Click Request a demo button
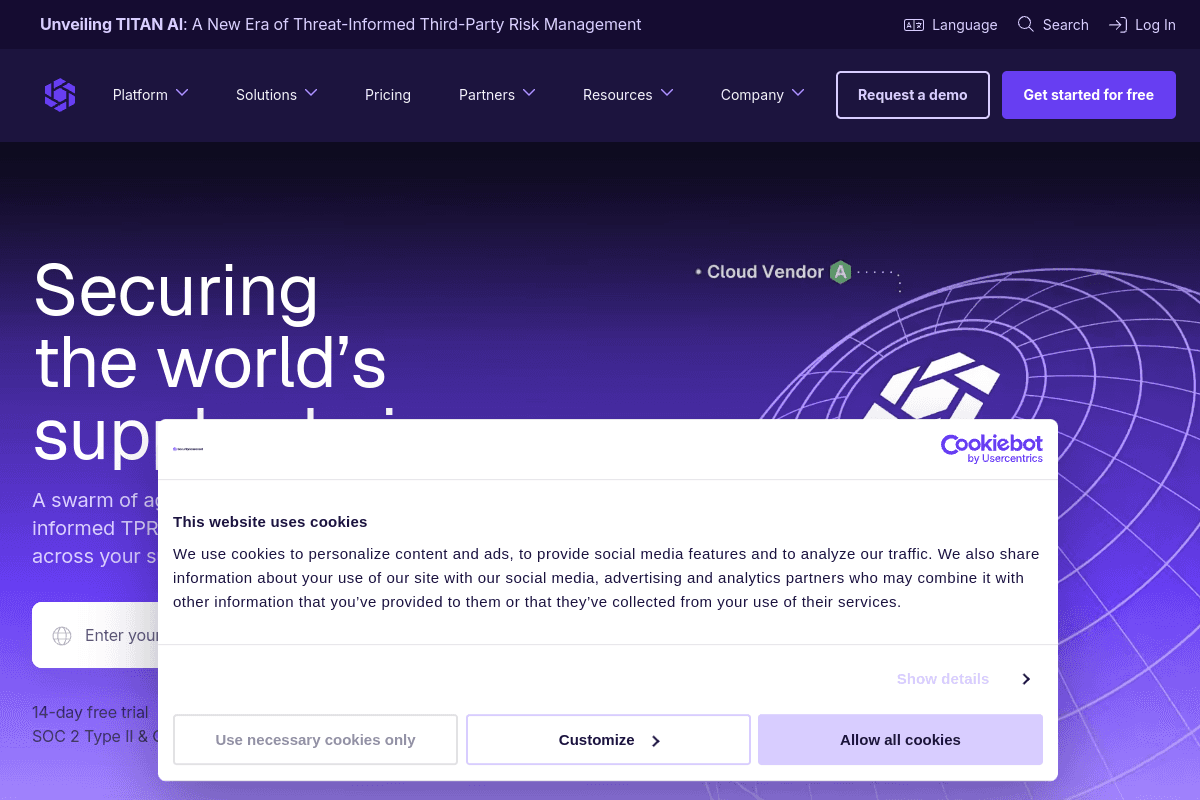Screen dimensions: 1200x800 coord(913,95)
